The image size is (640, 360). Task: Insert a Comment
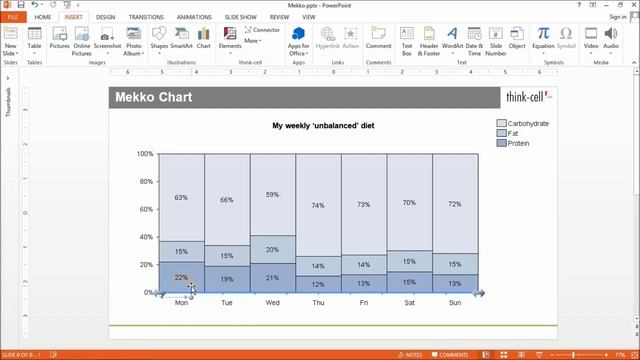click(x=378, y=38)
